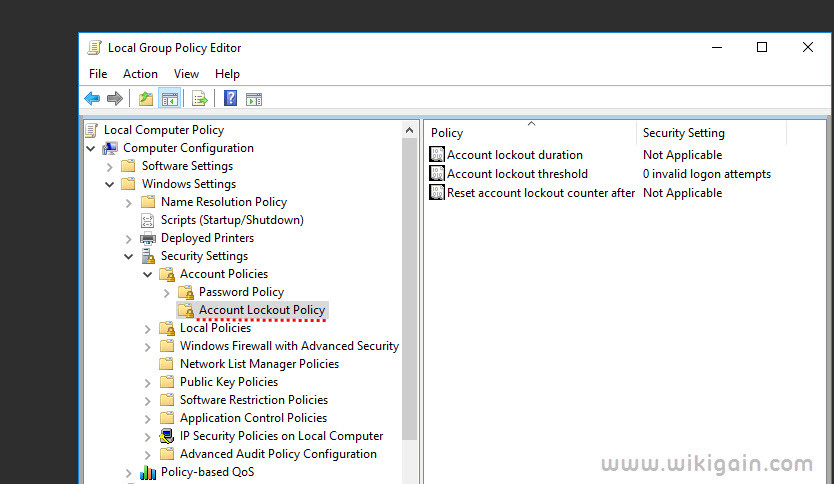The image size is (834, 484).
Task: Sort by the Policy column header
Action: coord(530,132)
